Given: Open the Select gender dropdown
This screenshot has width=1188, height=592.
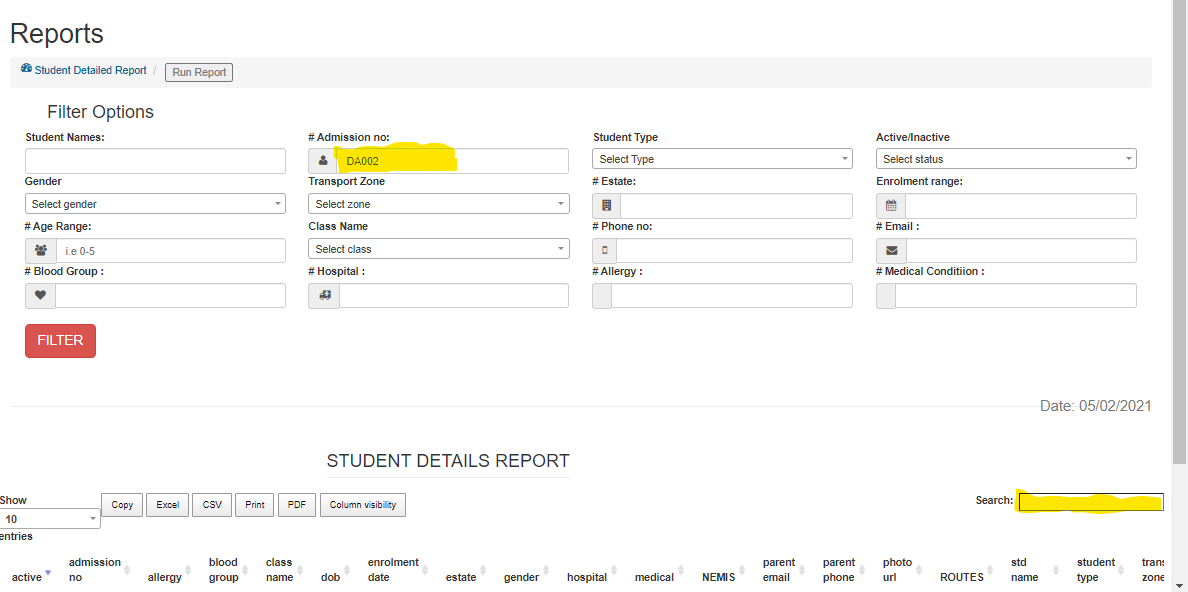Looking at the screenshot, I should pyautogui.click(x=155, y=204).
